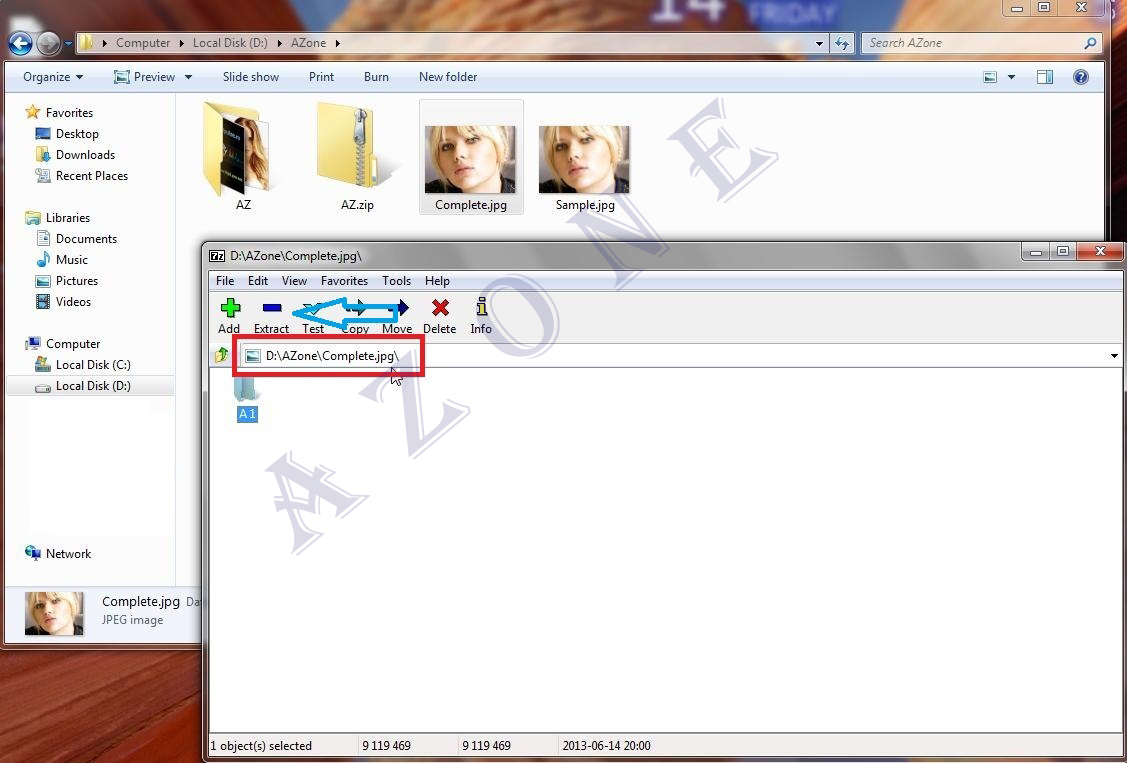Click Local Disk (D:) in the breadcrumb
Image resolution: width=1127 pixels, height=763 pixels.
(230, 43)
